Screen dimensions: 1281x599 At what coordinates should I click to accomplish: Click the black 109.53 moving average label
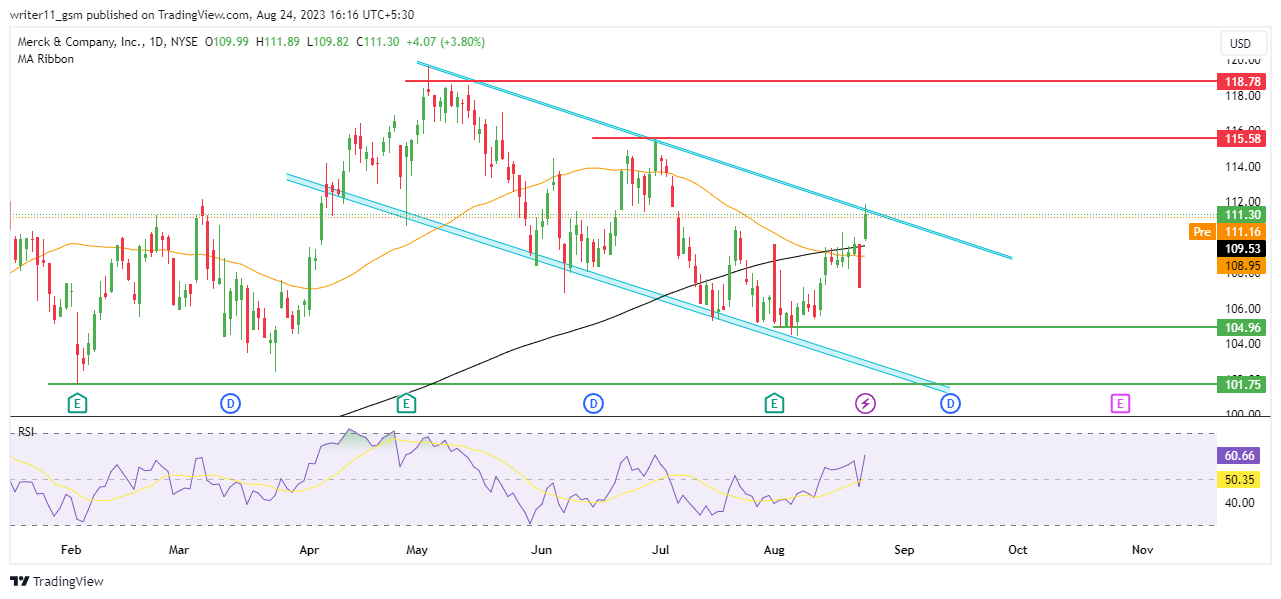click(x=1240, y=248)
